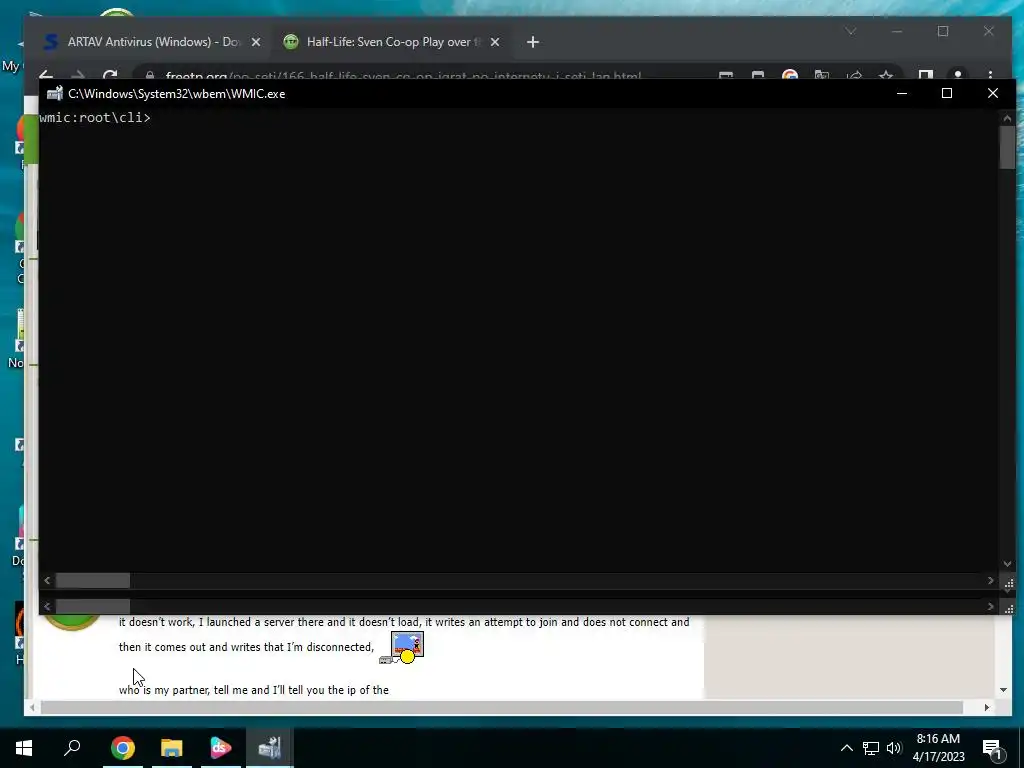The width and height of the screenshot is (1024, 768).
Task: Close the ARTAV Antivirus tab
Action: [x=256, y=42]
